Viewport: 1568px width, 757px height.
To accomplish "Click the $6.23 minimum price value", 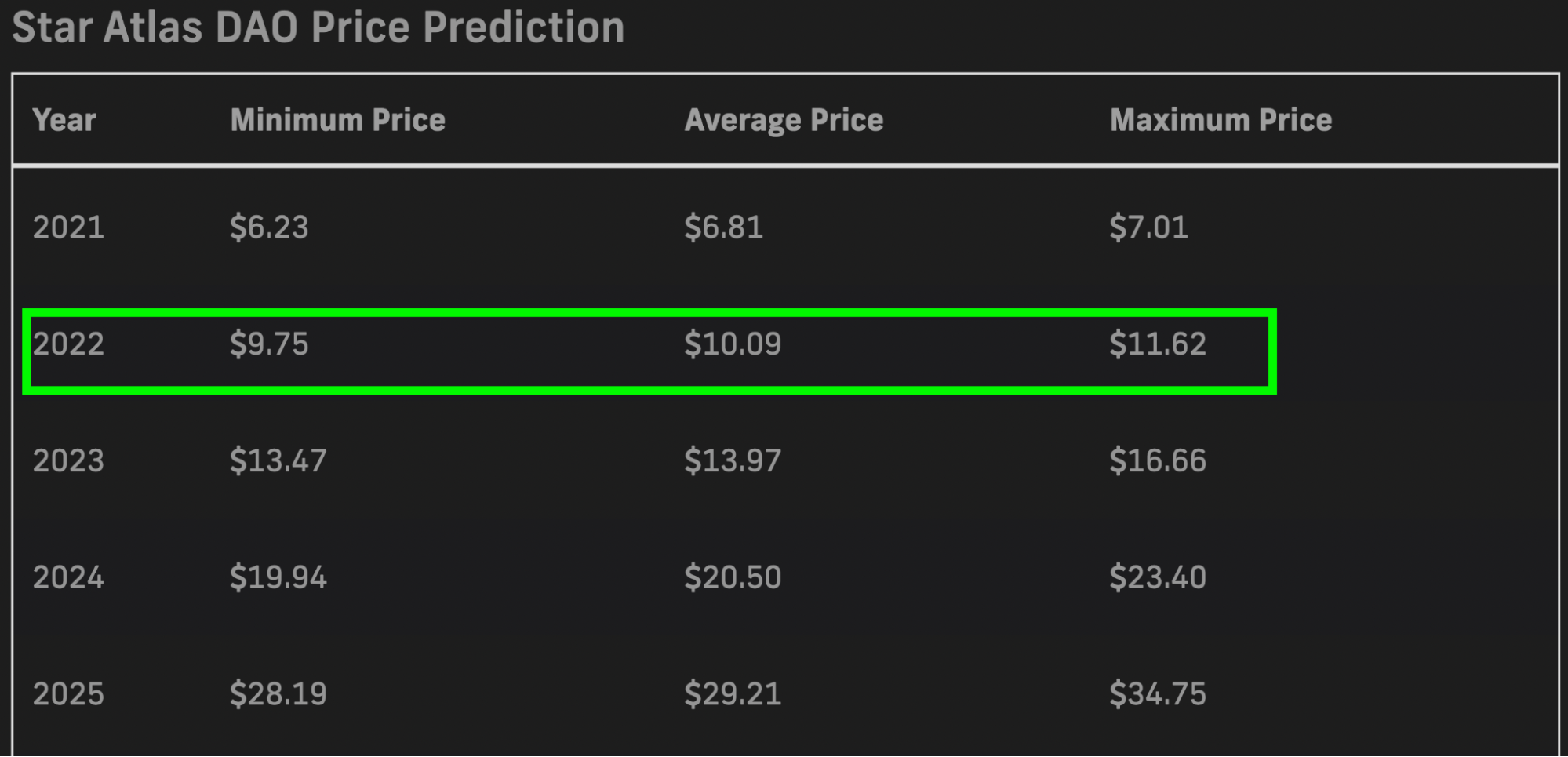I will [269, 227].
